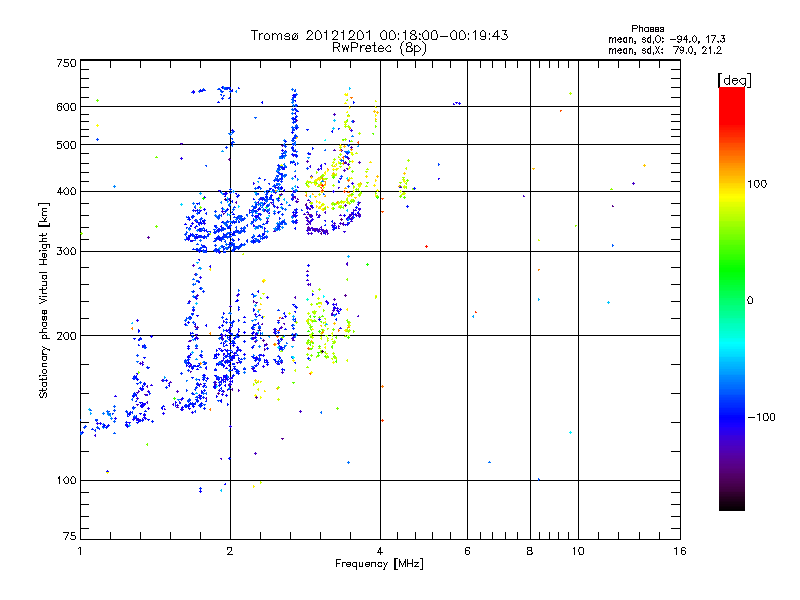This screenshot has height=600, width=800.
Task: Click the x-axis label '6'
Action: click(467, 551)
